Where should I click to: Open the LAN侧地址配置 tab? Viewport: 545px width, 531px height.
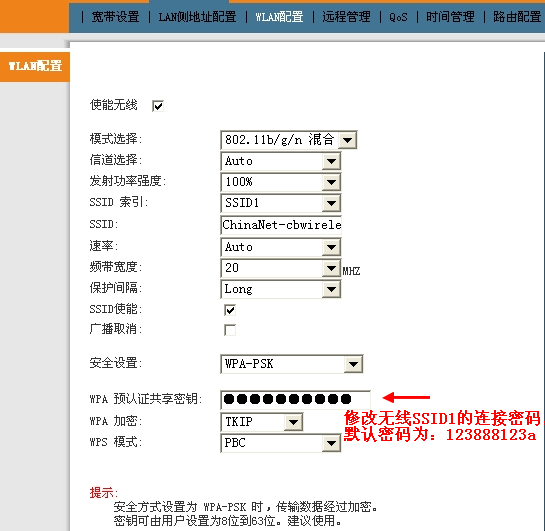coord(197,16)
